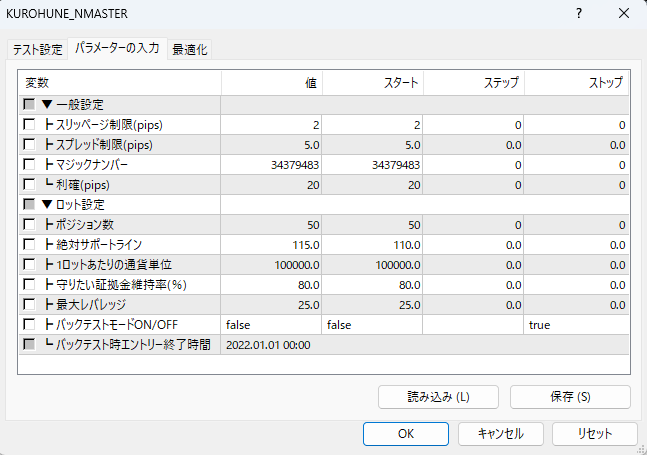647x455 pixels.
Task: Edit the 利確(pips) value field
Action: 272,185
